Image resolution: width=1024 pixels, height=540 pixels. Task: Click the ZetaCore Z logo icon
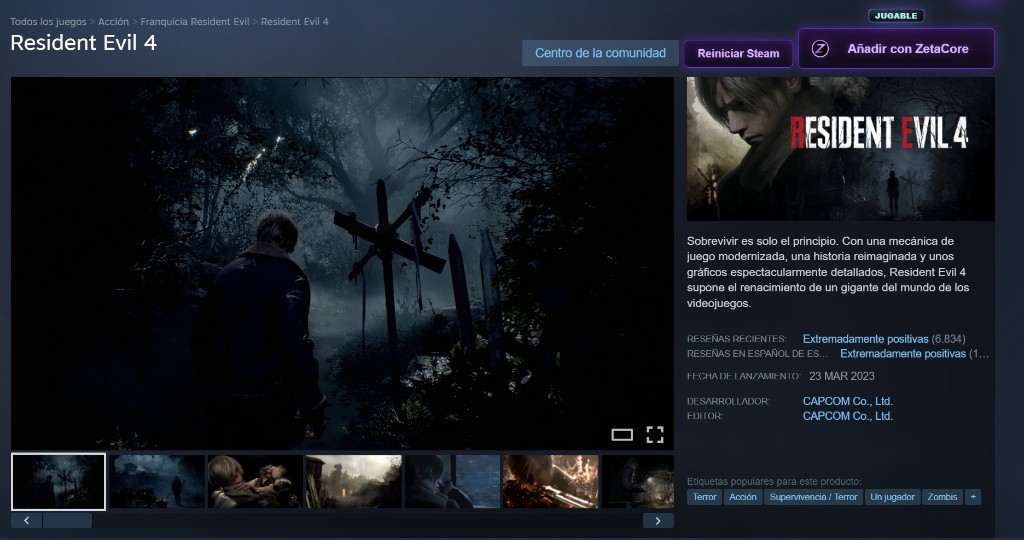[x=820, y=48]
